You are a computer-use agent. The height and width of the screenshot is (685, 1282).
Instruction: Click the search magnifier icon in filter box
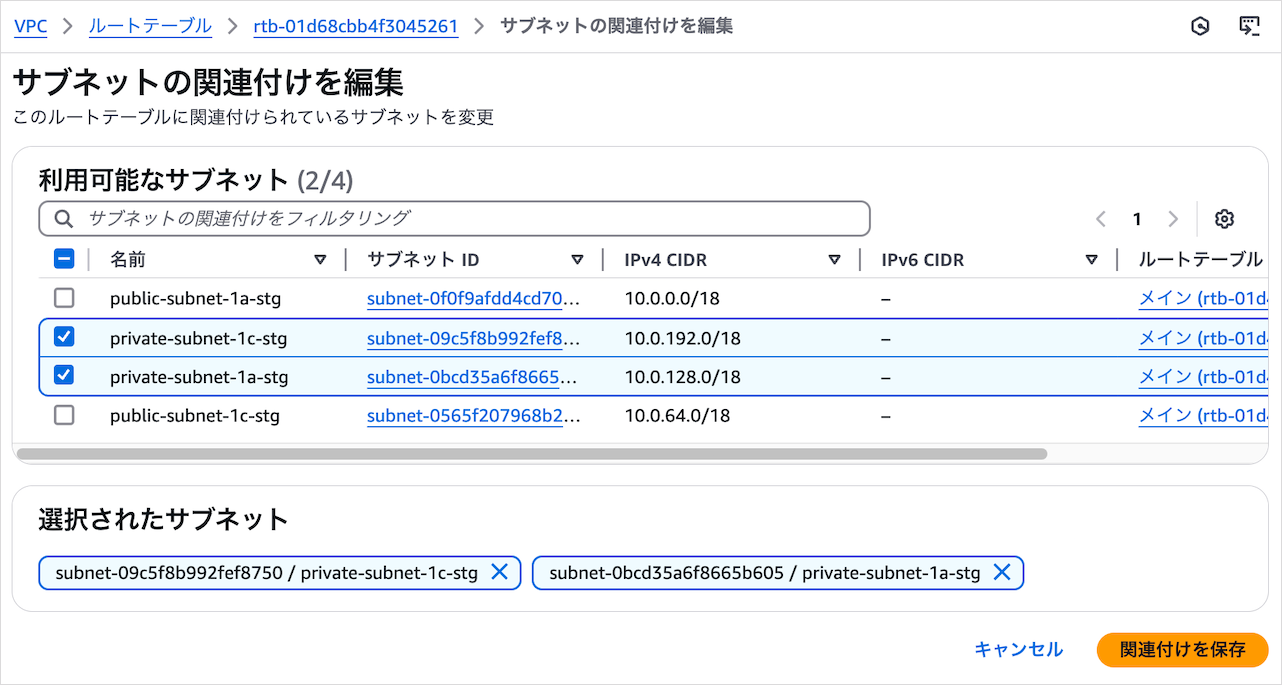(x=63, y=218)
